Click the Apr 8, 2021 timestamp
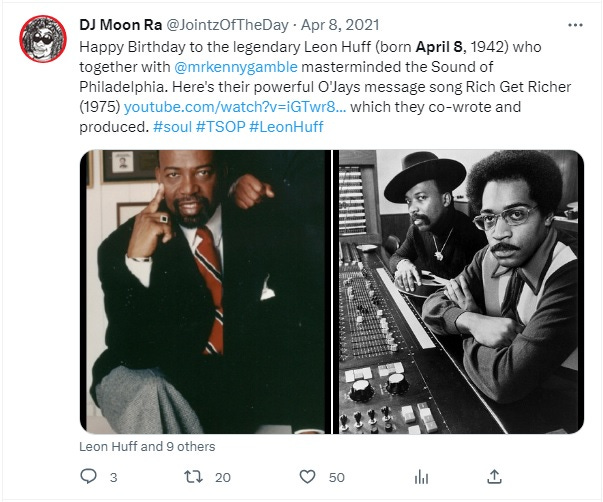Viewport: 603px width, 502px height. pyautogui.click(x=340, y=25)
